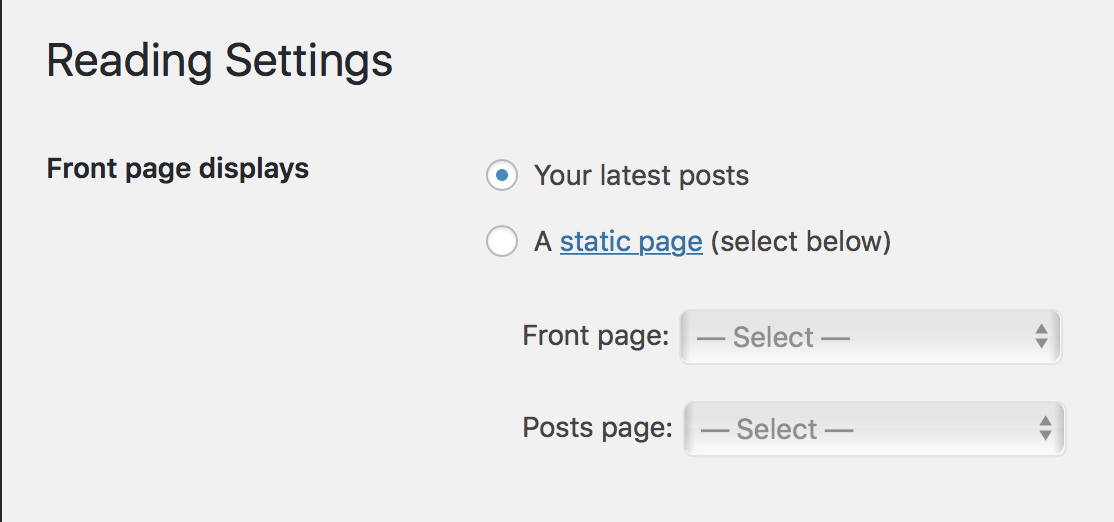Choose the "A static page" radio option

[502, 242]
